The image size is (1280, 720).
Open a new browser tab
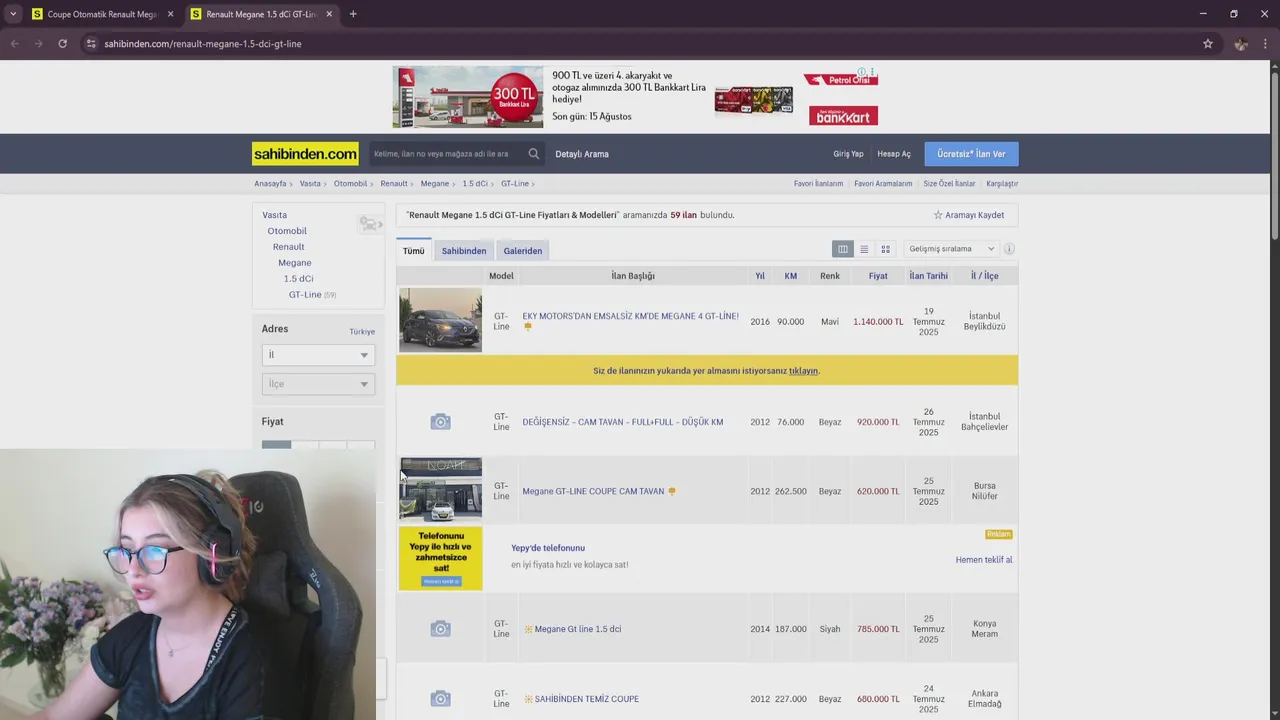point(353,14)
